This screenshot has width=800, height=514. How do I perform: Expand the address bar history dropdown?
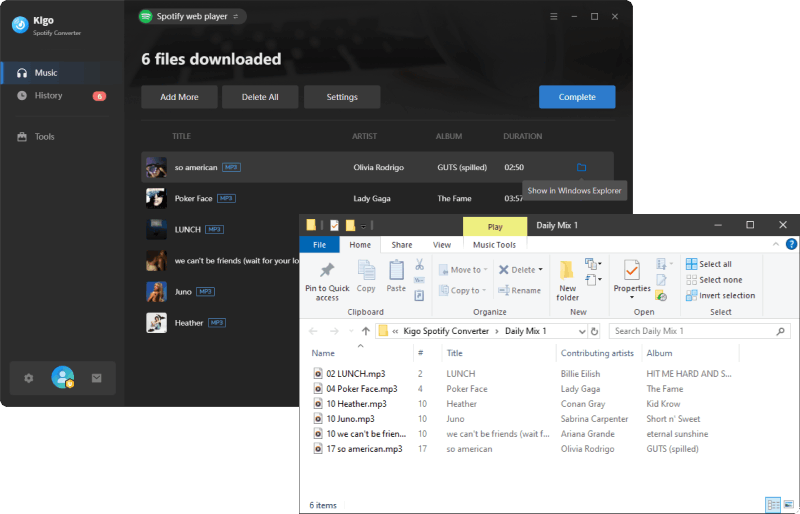[582, 331]
